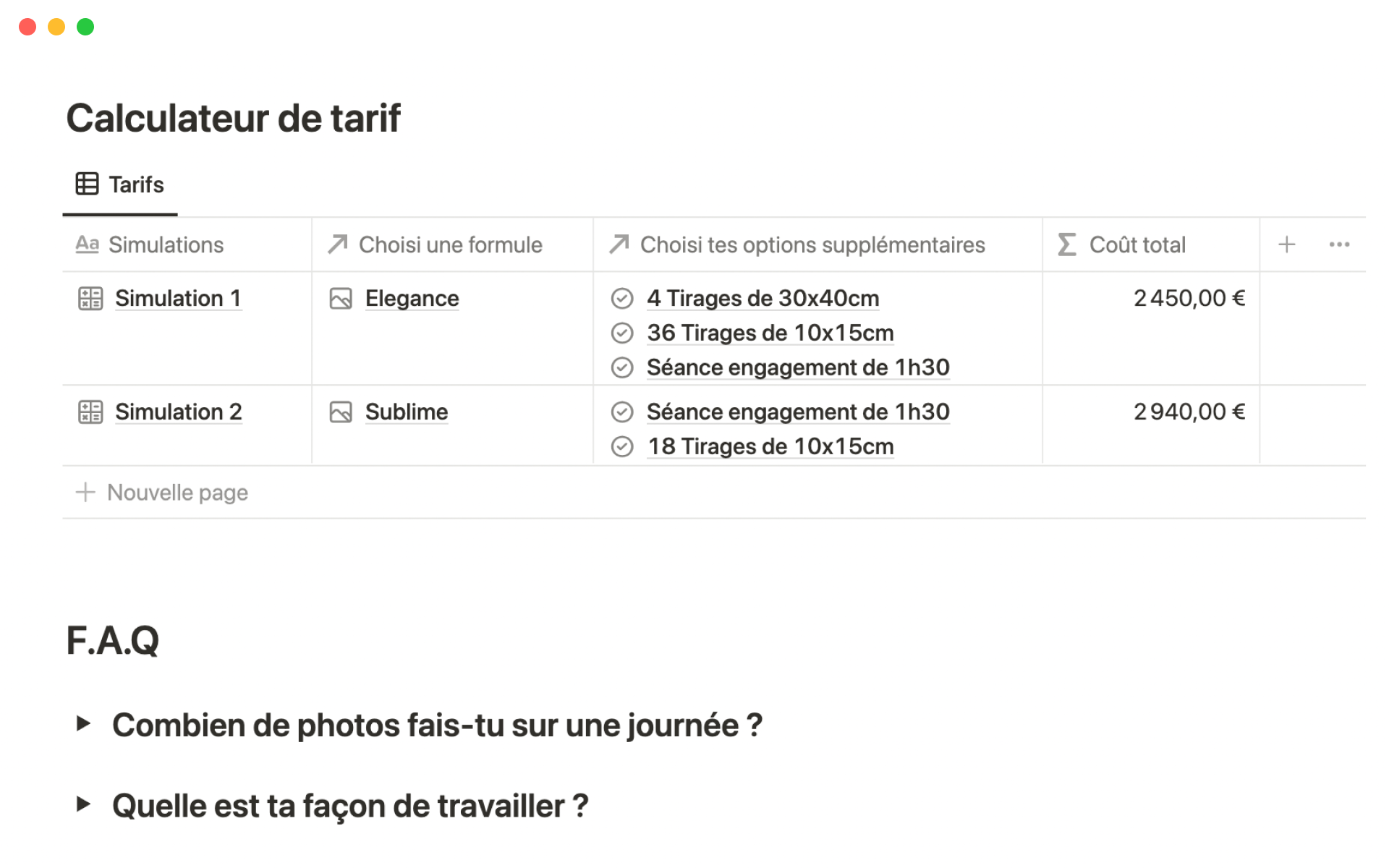
Task: Open the three-dot table options menu
Action: [1339, 244]
